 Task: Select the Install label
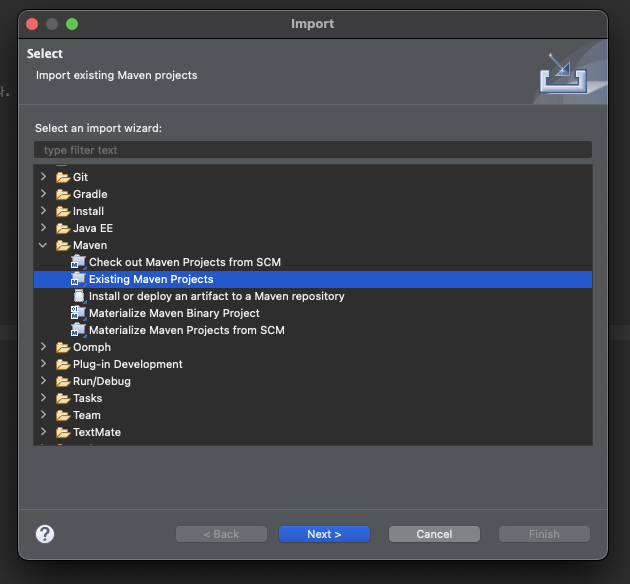(88, 211)
